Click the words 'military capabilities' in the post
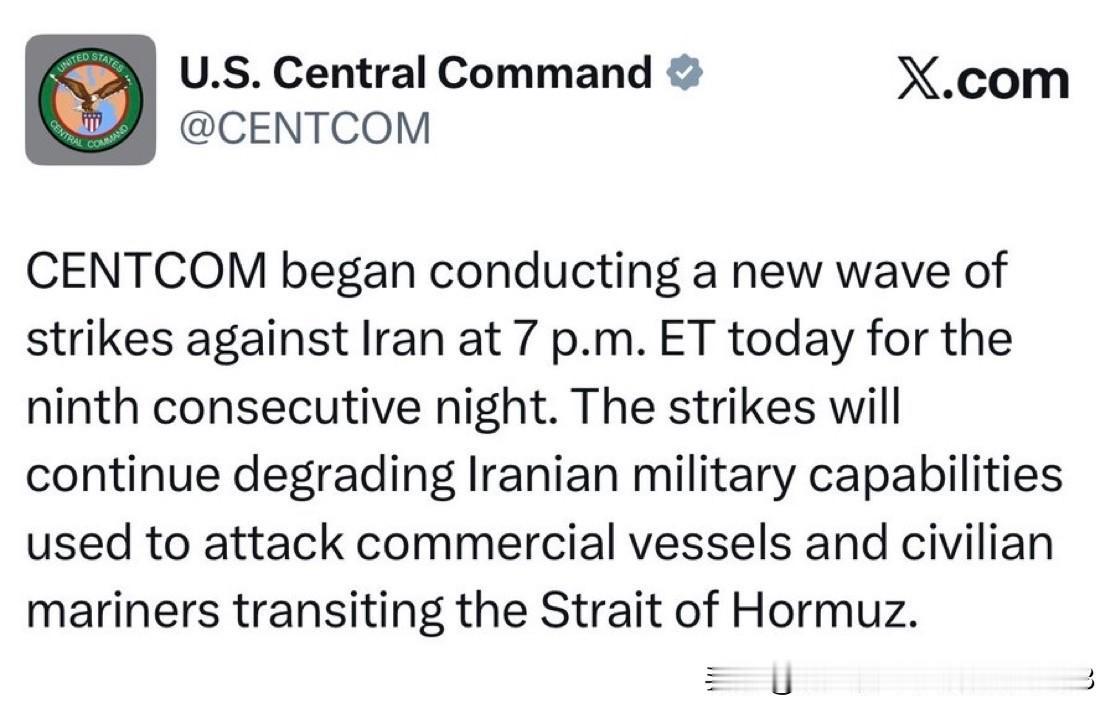This screenshot has height=713, width=1116. point(847,475)
